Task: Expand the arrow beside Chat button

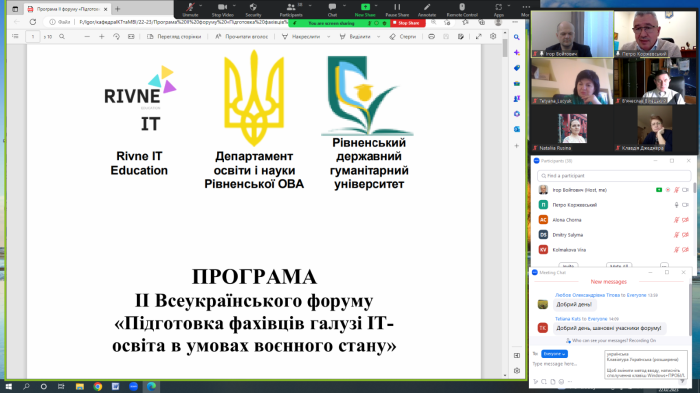Action: [x=344, y=5]
